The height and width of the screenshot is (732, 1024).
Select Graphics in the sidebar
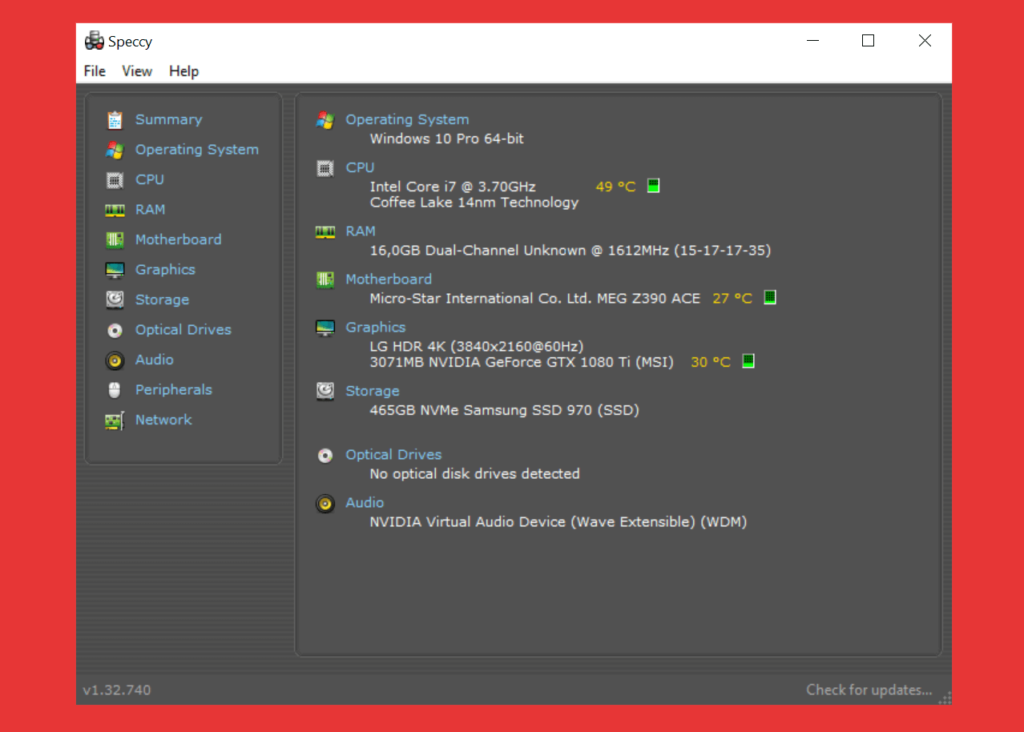tap(165, 270)
